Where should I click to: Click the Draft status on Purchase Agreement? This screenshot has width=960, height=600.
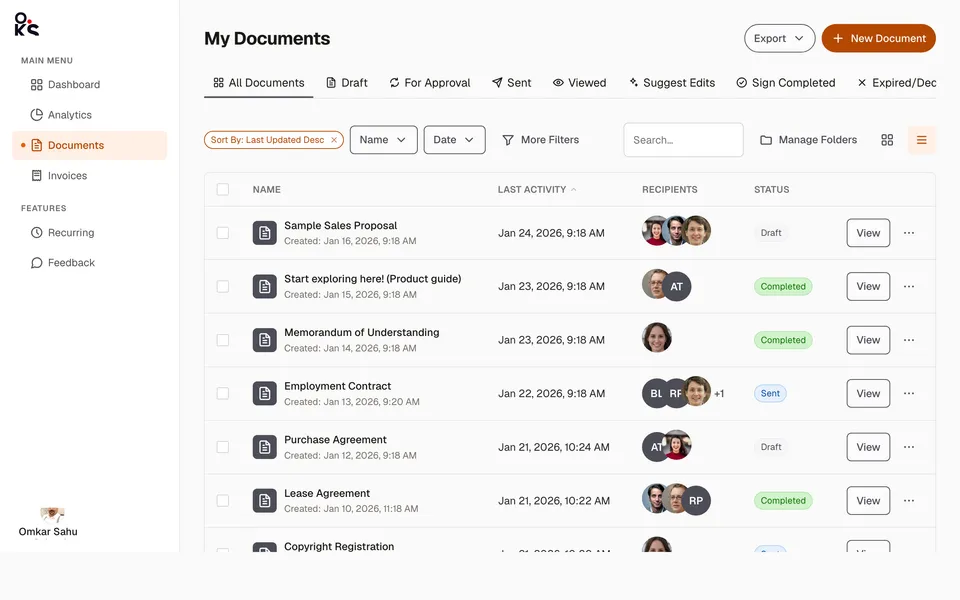coord(771,447)
